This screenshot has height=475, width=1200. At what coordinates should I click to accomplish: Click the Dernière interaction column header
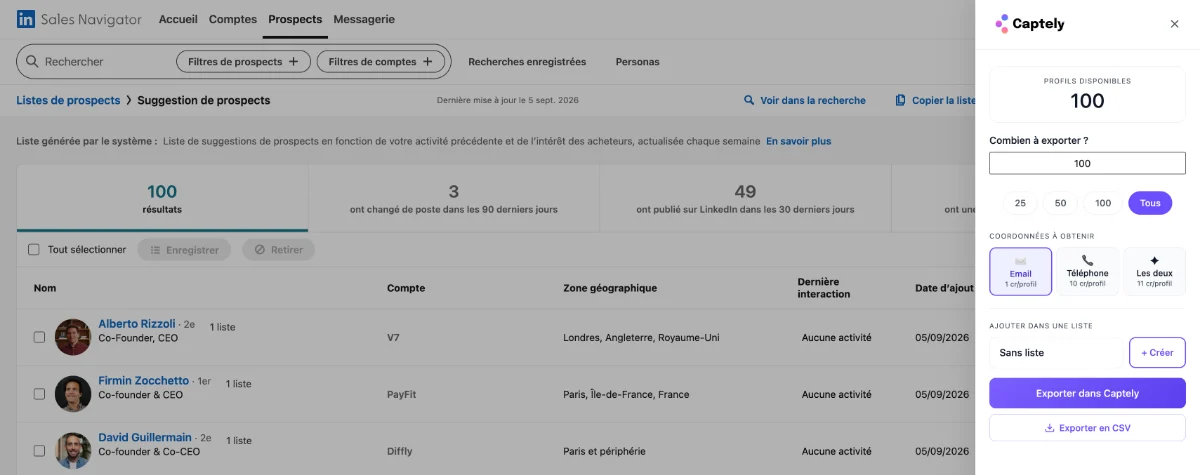[x=824, y=288]
